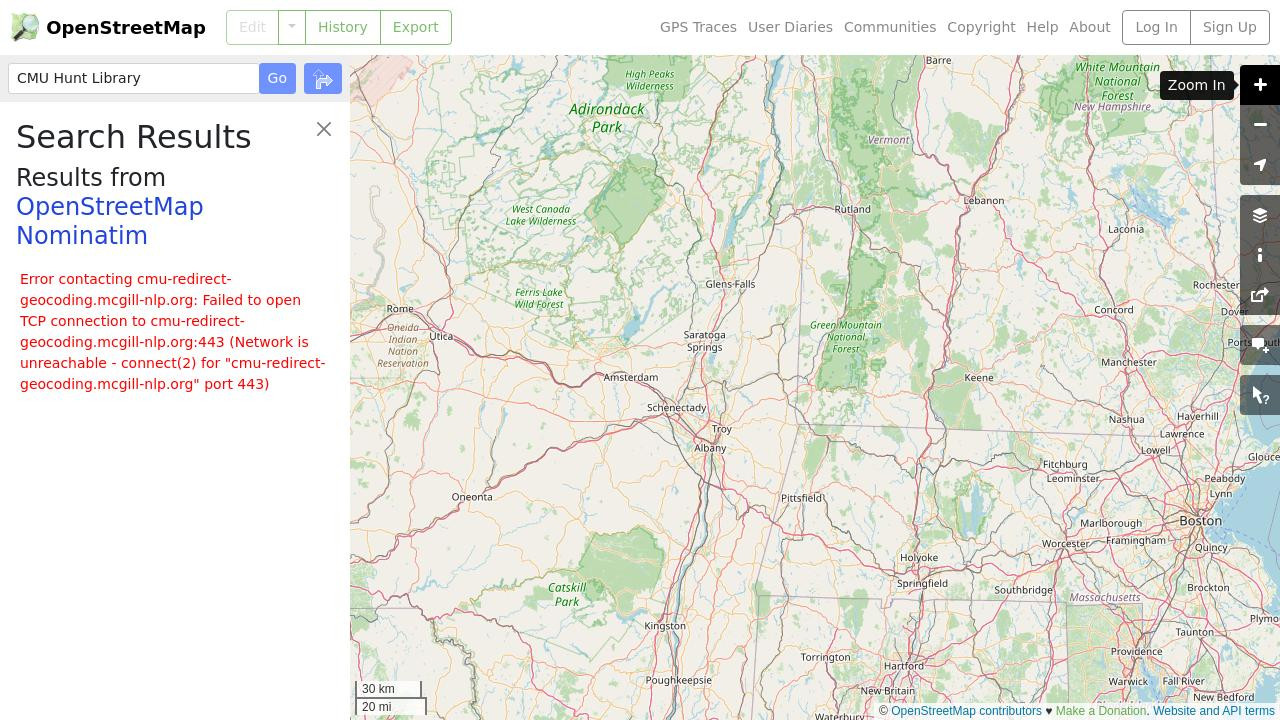Open the Share map panel
This screenshot has height=720, width=1280.
[x=1260, y=296]
